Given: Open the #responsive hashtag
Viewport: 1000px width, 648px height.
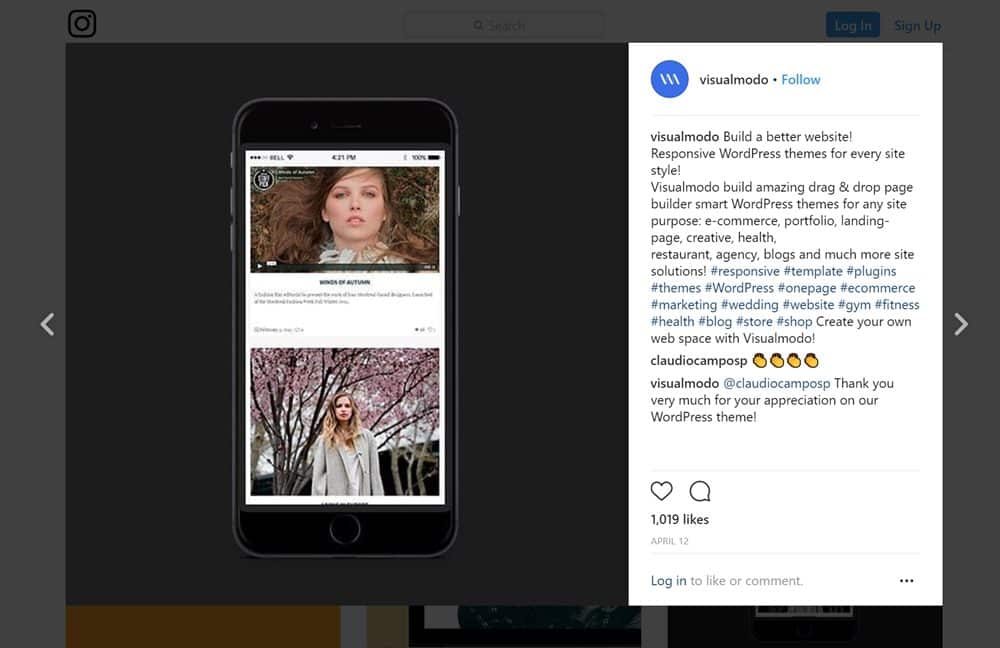Looking at the screenshot, I should tap(745, 271).
